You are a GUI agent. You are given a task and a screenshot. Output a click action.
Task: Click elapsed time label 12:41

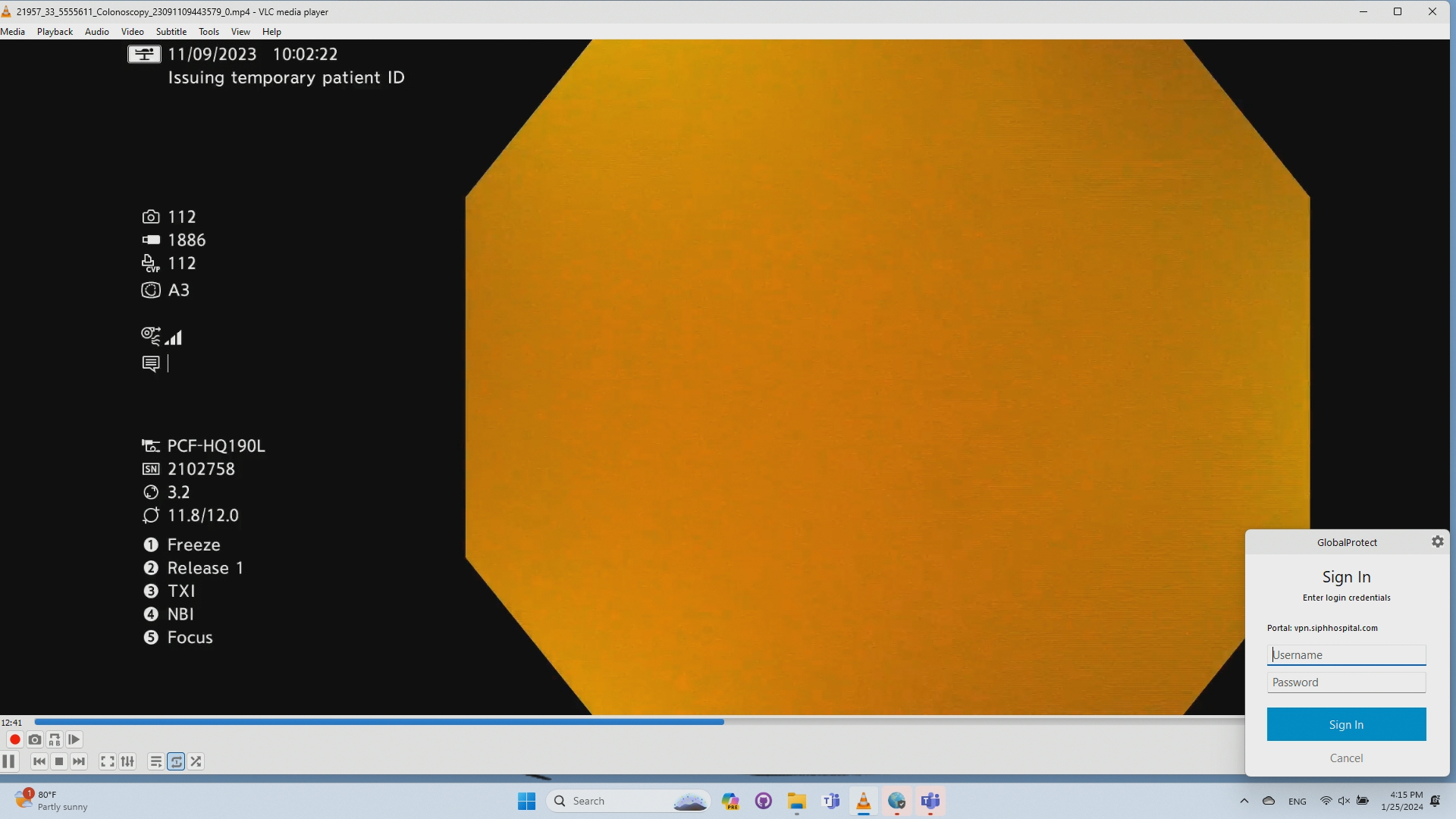(x=11, y=723)
